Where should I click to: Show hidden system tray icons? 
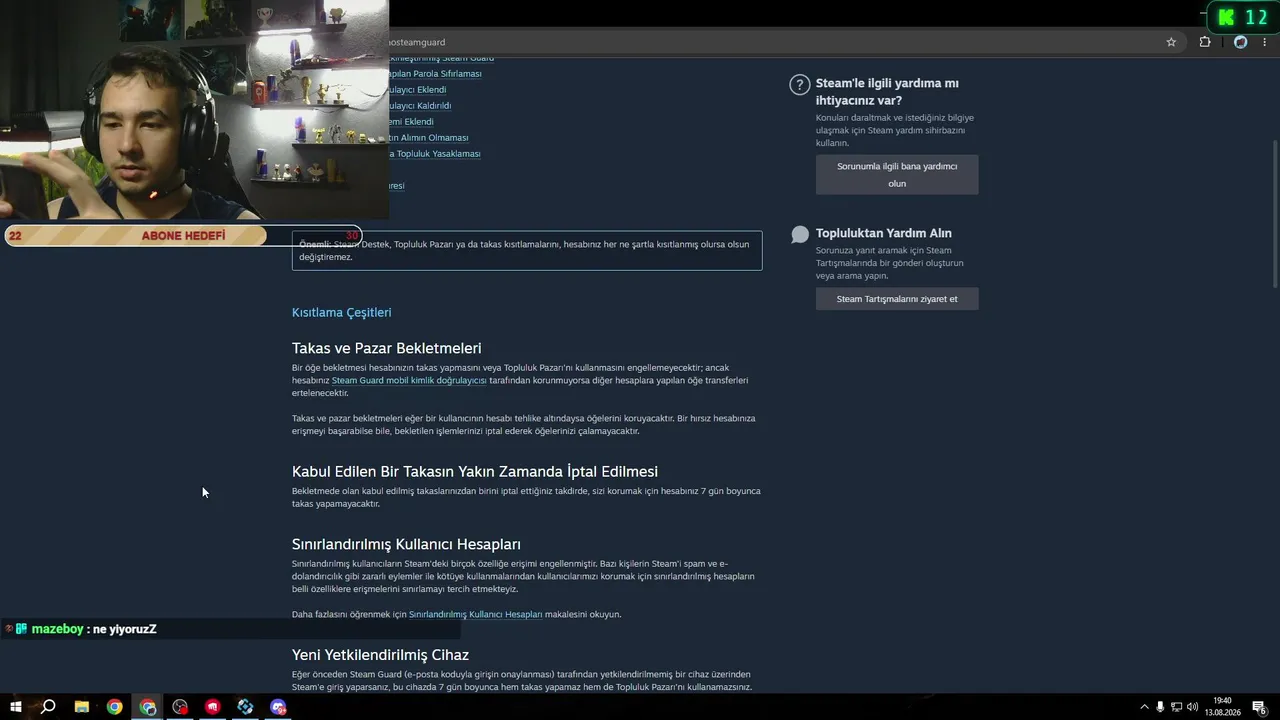1144,707
